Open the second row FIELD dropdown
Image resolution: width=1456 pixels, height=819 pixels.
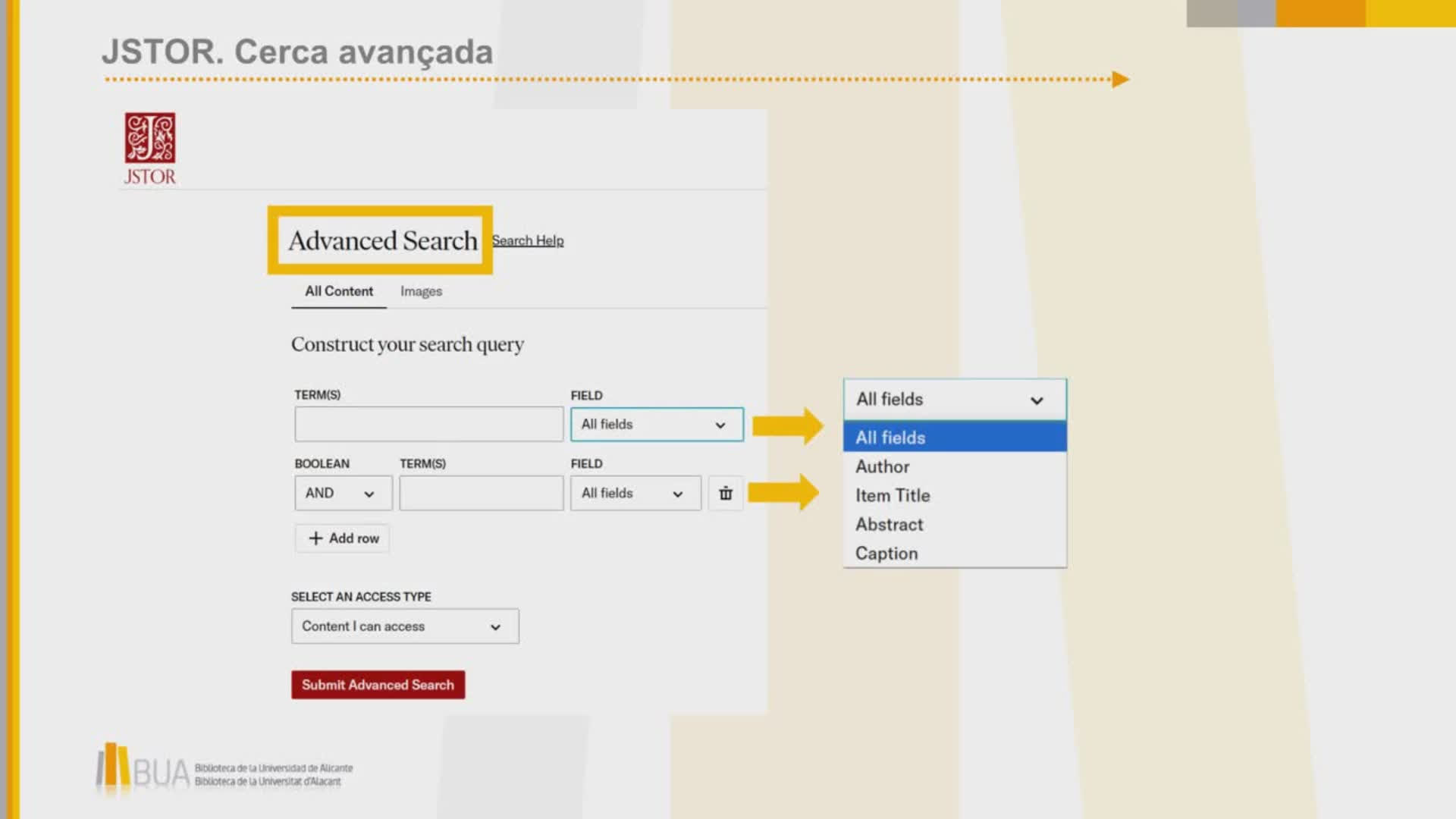(x=635, y=494)
